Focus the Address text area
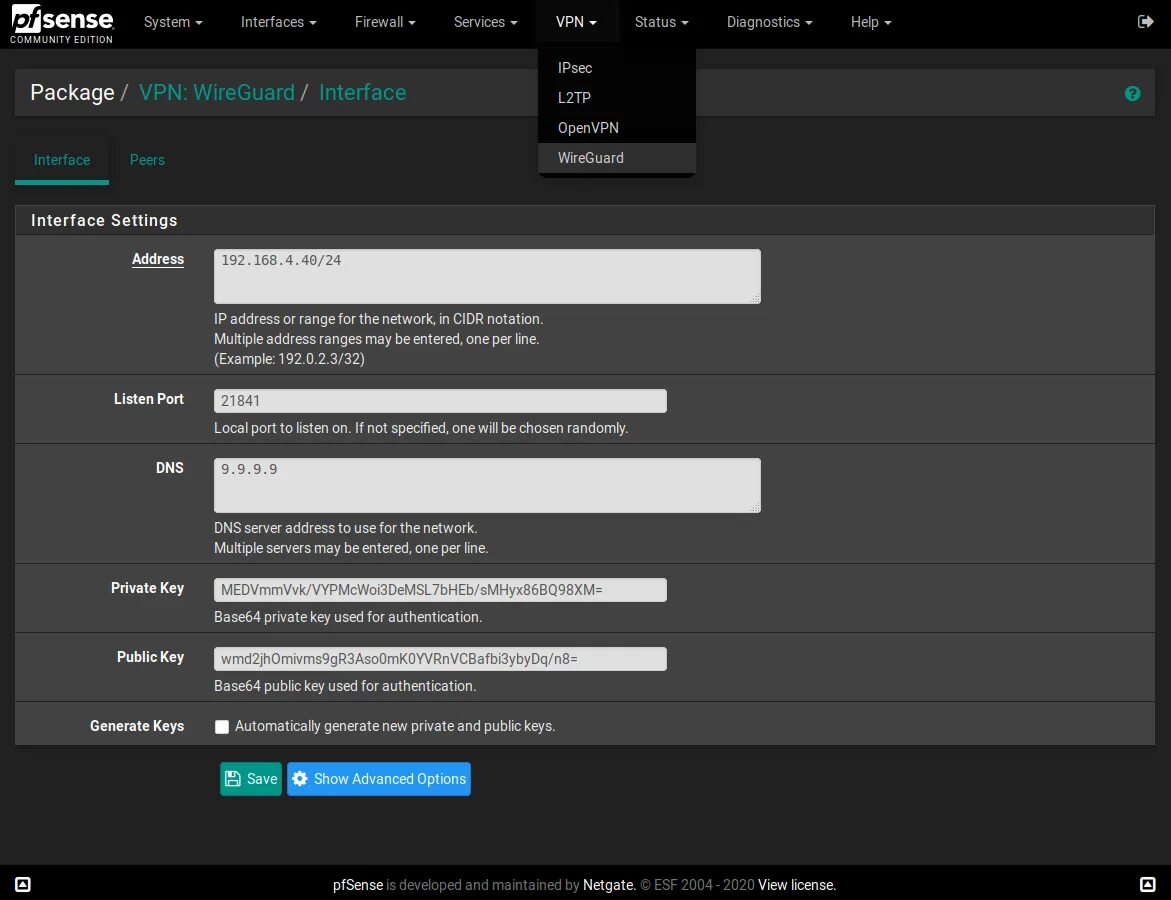The height and width of the screenshot is (900, 1171). coord(487,276)
